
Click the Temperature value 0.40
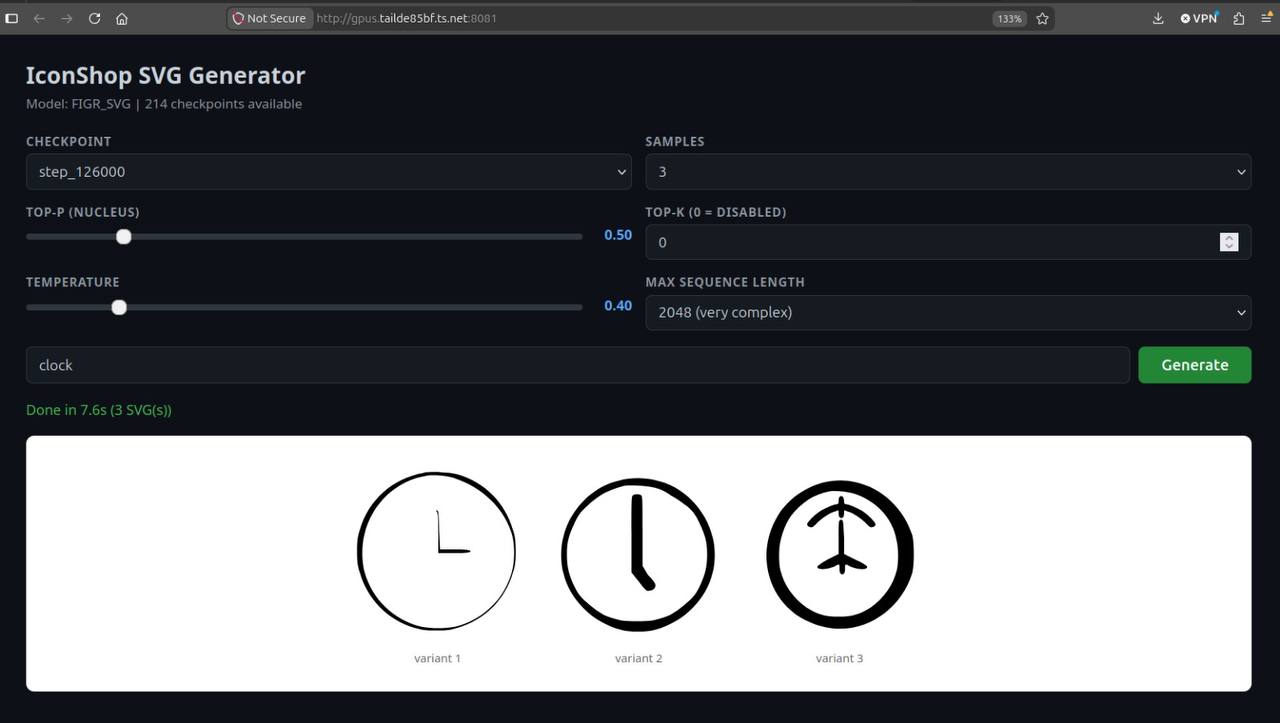point(618,305)
